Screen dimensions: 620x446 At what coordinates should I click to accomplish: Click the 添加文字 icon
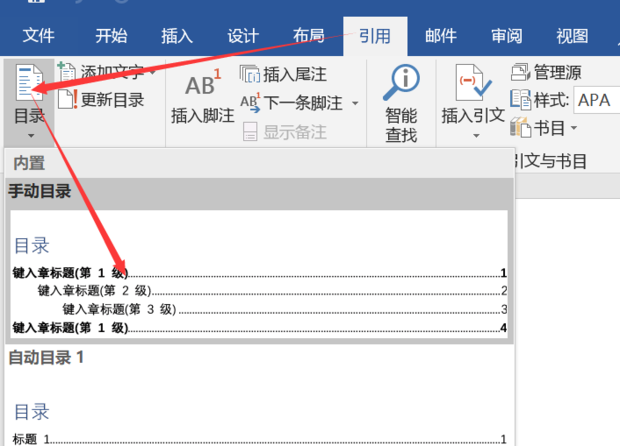click(67, 71)
